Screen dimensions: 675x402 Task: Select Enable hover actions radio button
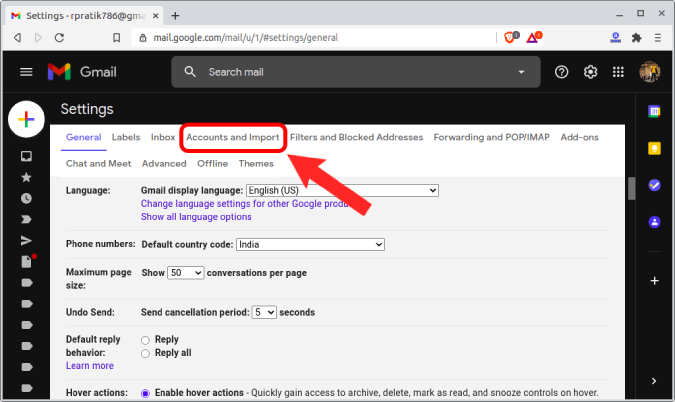pyautogui.click(x=146, y=393)
